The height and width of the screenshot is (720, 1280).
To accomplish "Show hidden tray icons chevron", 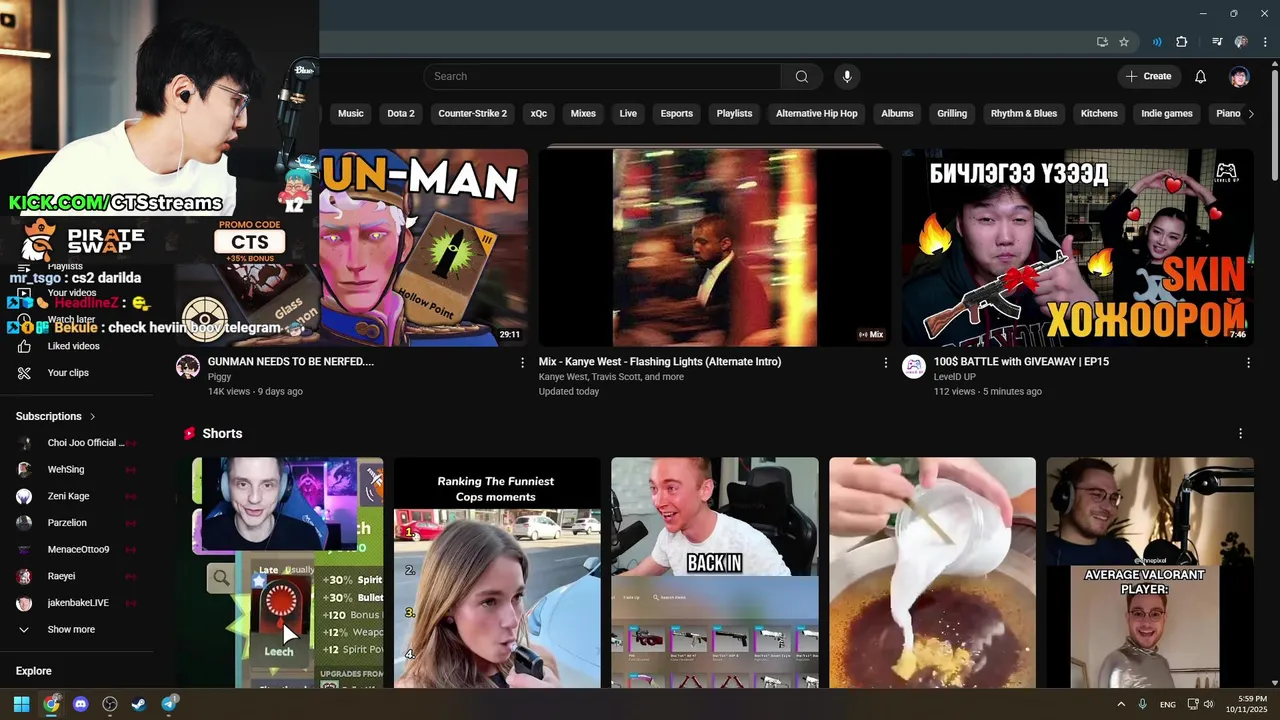I will [x=1121, y=704].
